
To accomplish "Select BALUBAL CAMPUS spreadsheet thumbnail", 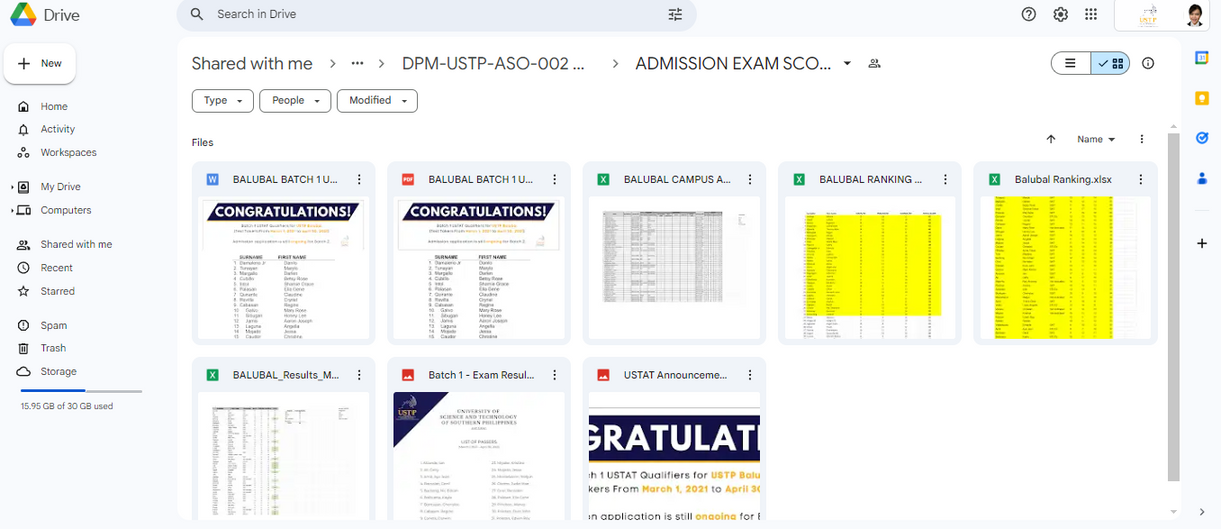I will (674, 268).
